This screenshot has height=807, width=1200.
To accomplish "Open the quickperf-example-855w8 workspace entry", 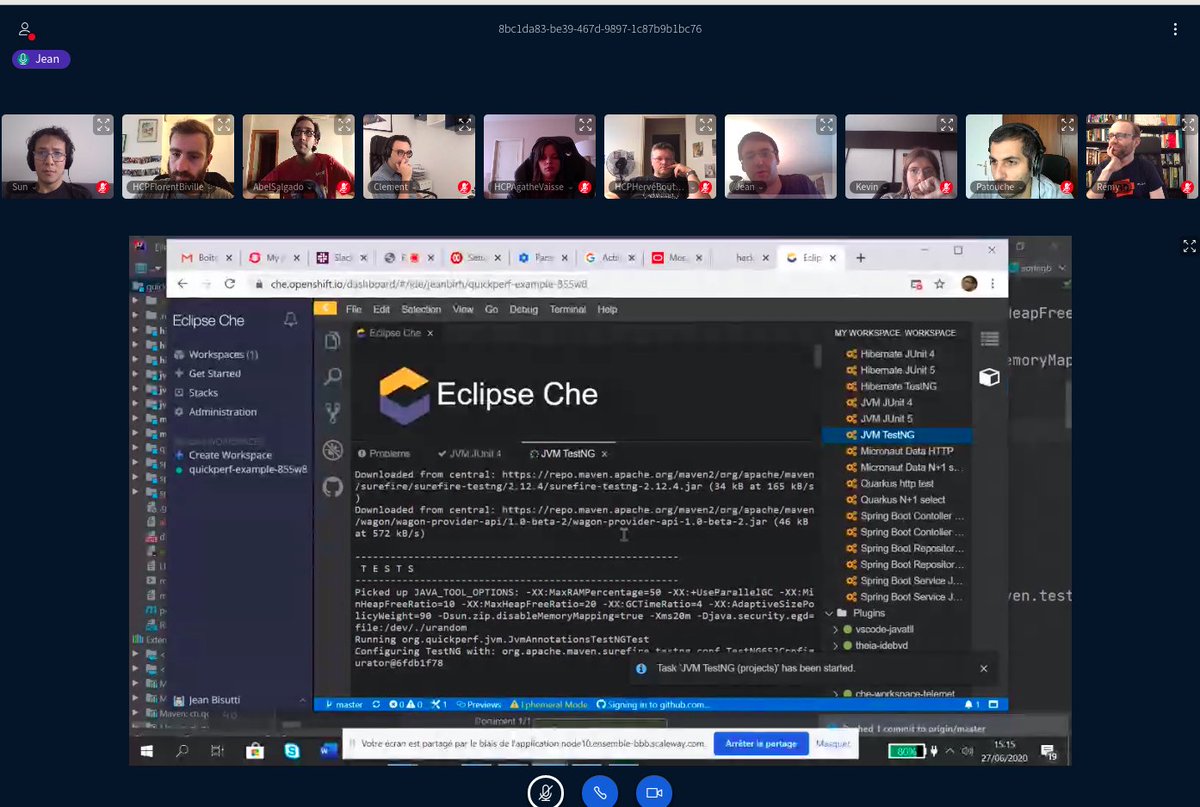I will tap(241, 469).
